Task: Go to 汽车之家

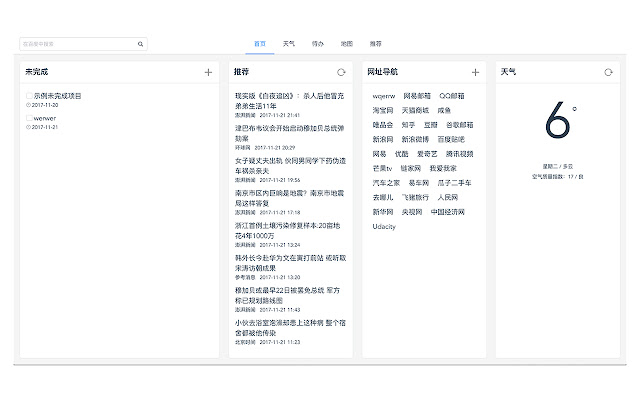Action: coord(386,183)
